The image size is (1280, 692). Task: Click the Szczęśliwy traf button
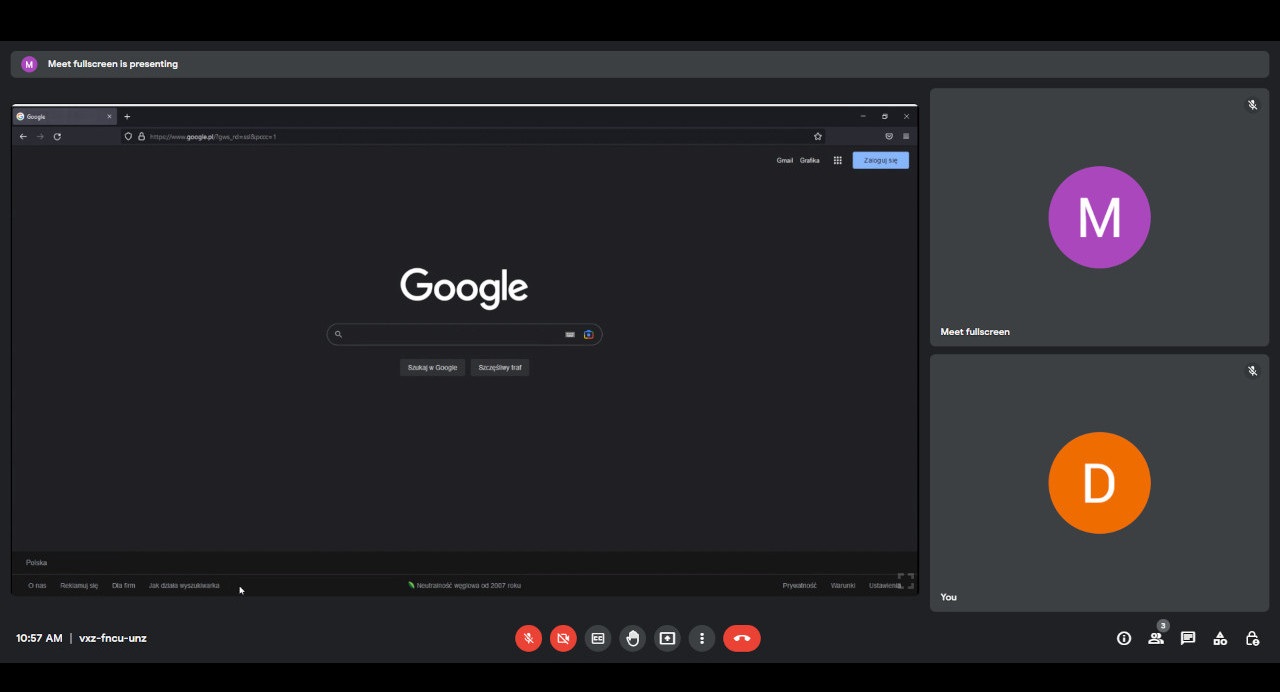click(500, 367)
